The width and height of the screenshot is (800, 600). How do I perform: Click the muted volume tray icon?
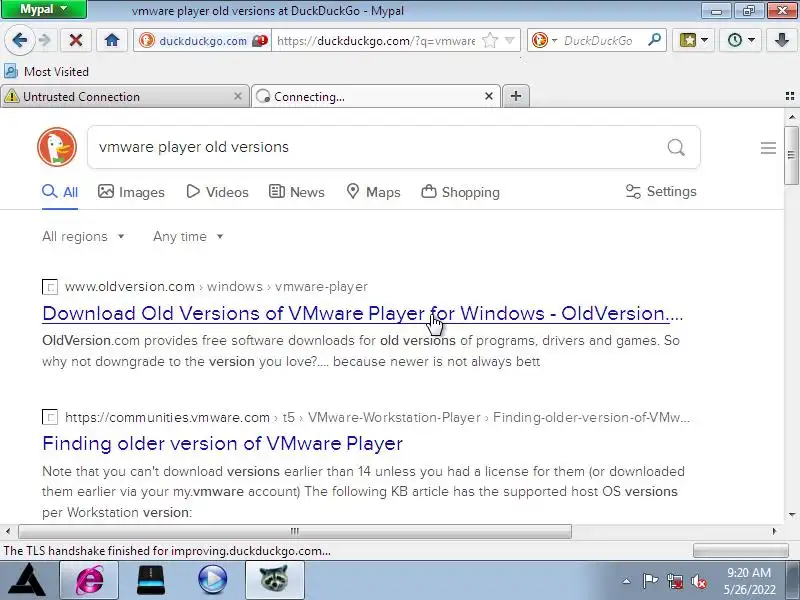(698, 581)
